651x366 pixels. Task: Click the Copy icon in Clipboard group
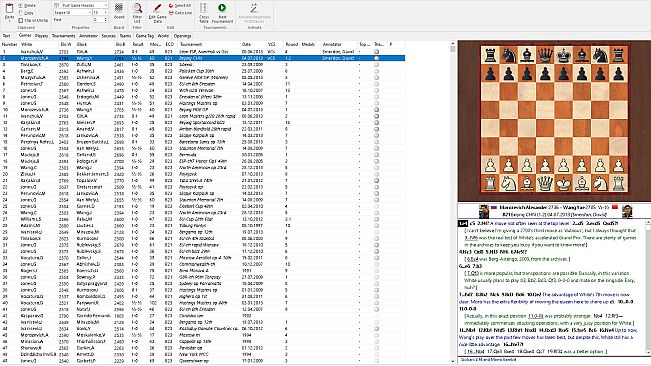pyautogui.click(x=21, y=13)
